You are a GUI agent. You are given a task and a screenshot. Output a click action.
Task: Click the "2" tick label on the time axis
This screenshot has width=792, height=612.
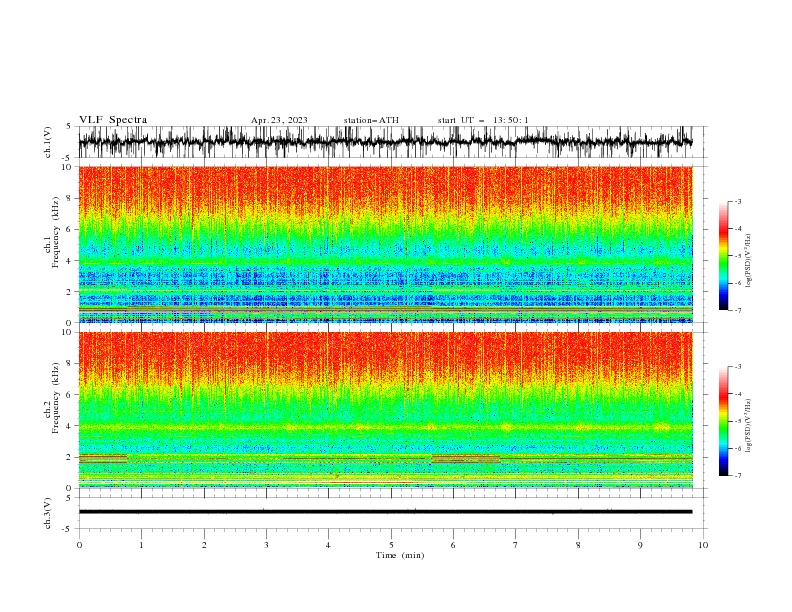204,545
